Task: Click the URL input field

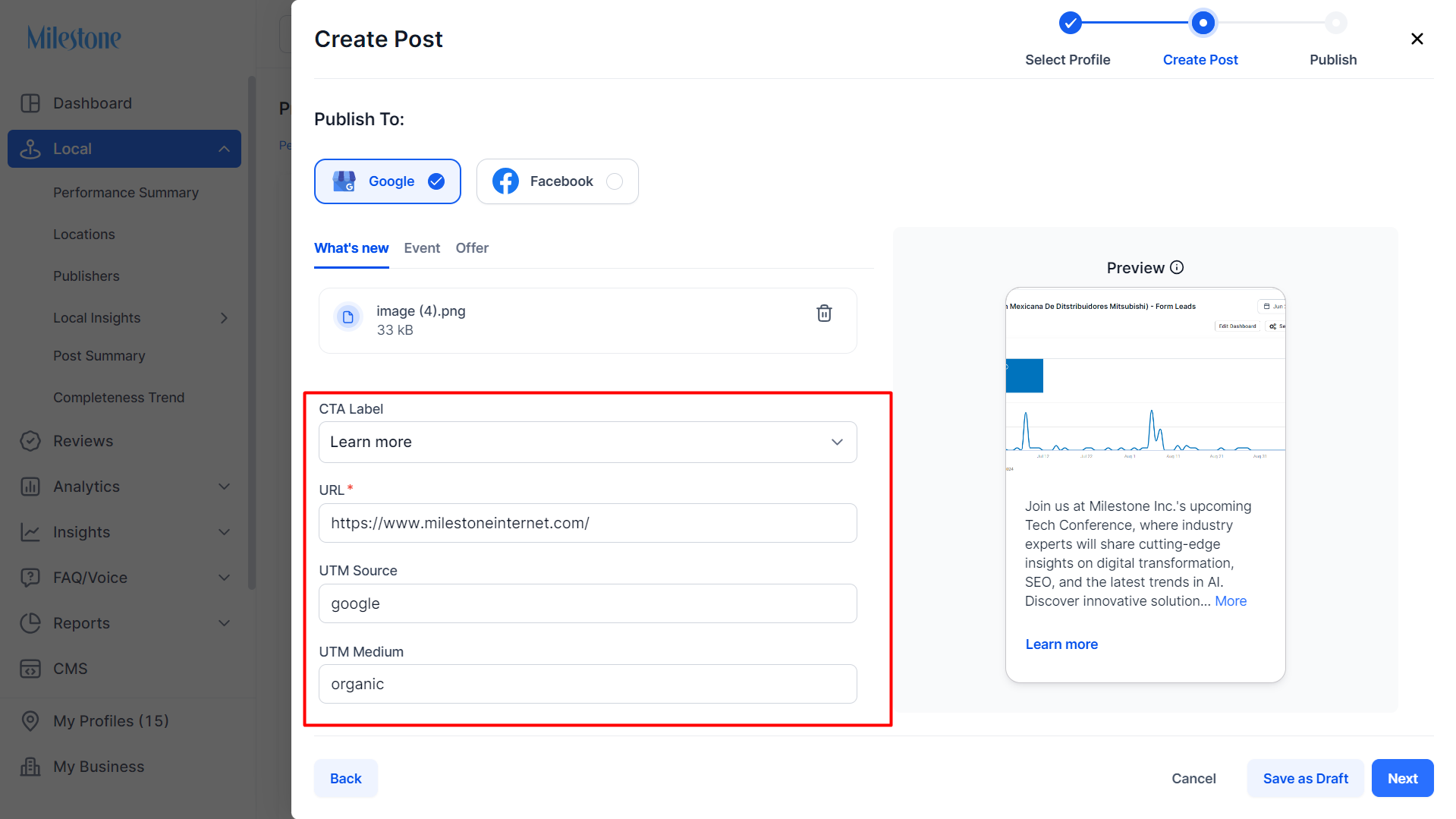Action: (x=588, y=523)
